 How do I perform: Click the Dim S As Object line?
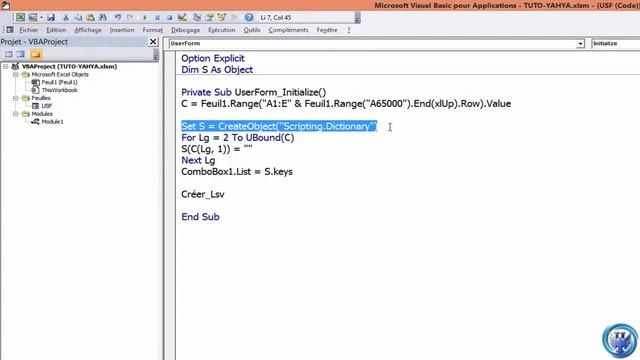tap(217, 70)
